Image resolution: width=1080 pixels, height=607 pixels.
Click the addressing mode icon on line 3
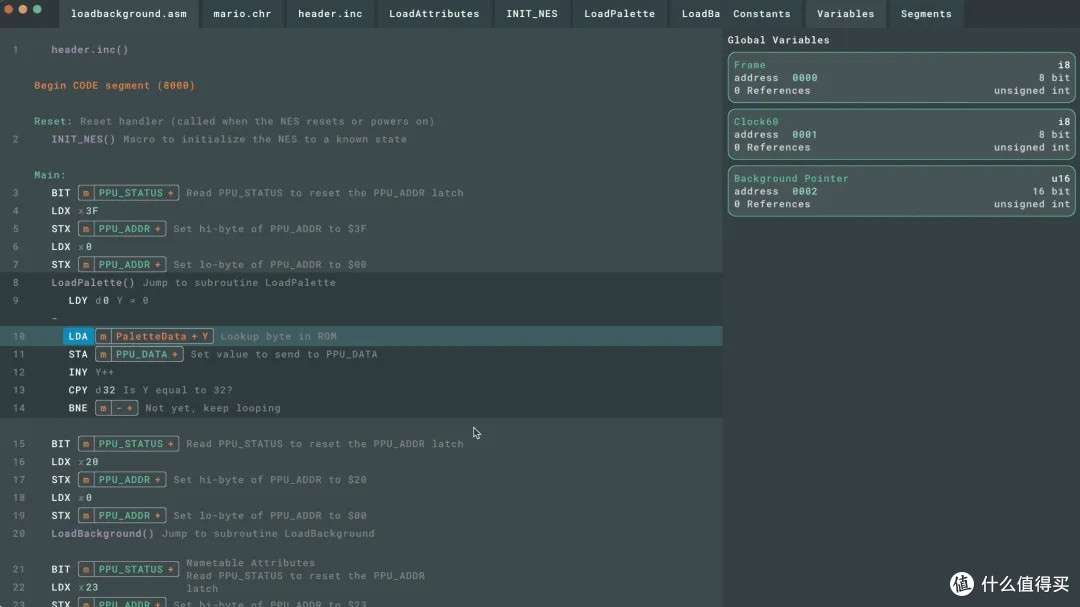(x=86, y=193)
